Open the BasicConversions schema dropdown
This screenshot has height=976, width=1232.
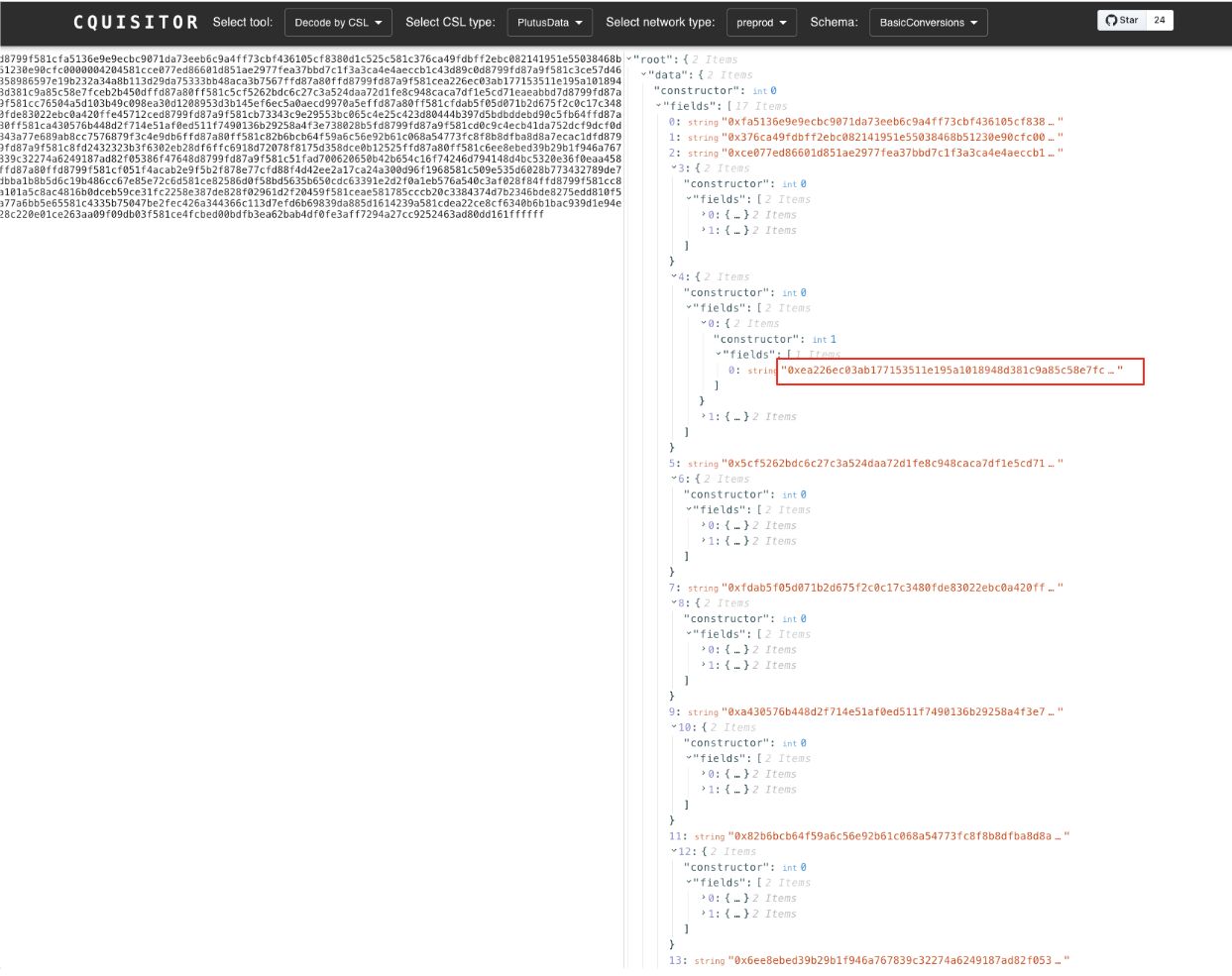(928, 23)
